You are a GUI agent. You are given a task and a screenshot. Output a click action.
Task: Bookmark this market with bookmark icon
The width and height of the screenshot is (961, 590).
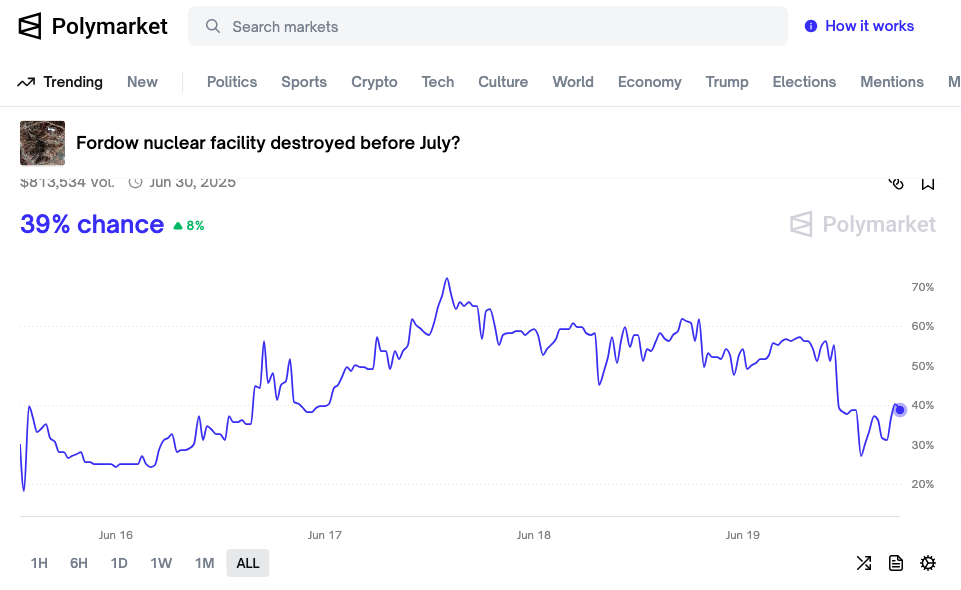click(928, 183)
